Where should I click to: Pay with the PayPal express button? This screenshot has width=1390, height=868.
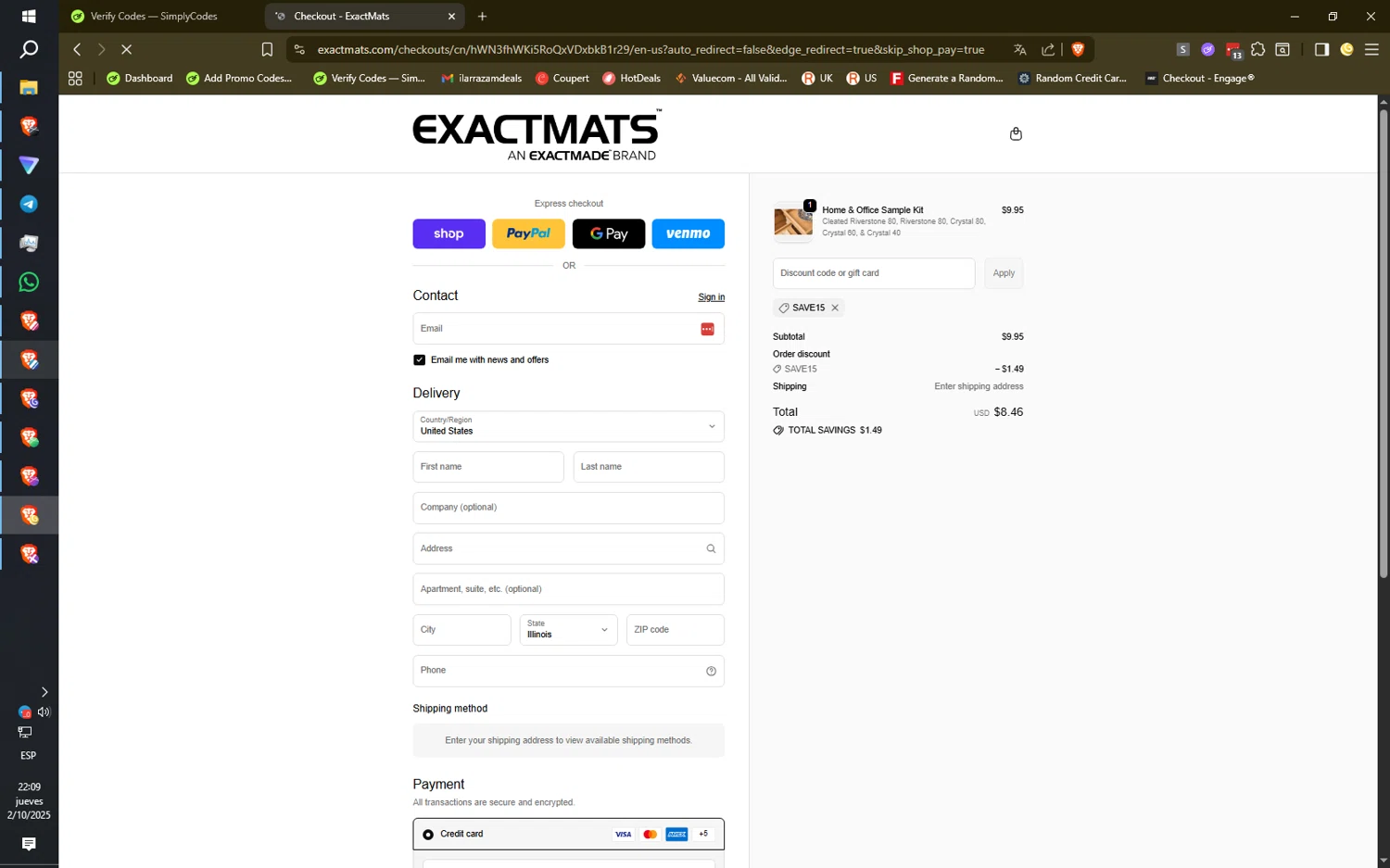(x=528, y=233)
